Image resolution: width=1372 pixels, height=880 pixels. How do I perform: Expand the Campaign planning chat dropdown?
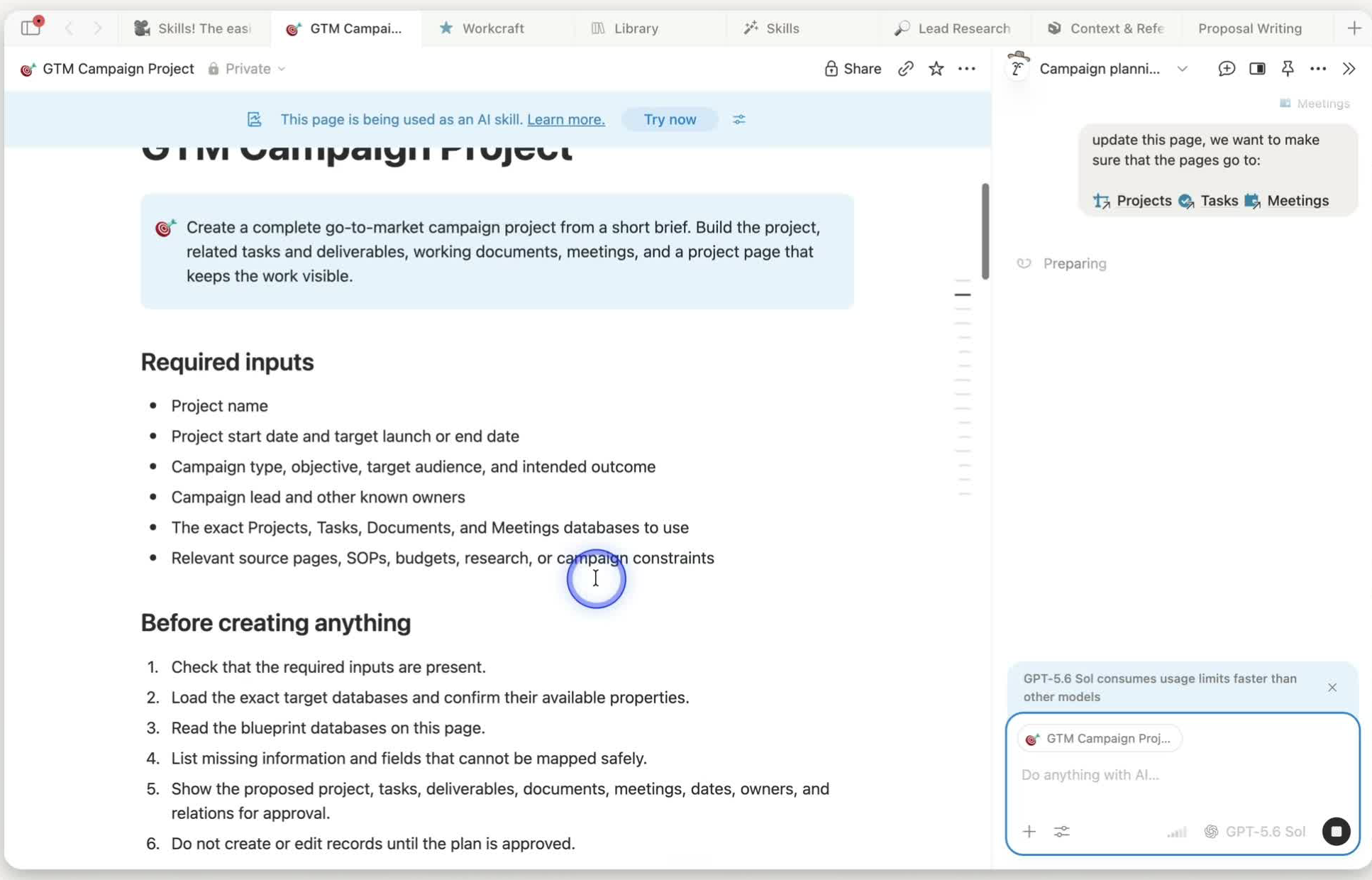(1182, 69)
